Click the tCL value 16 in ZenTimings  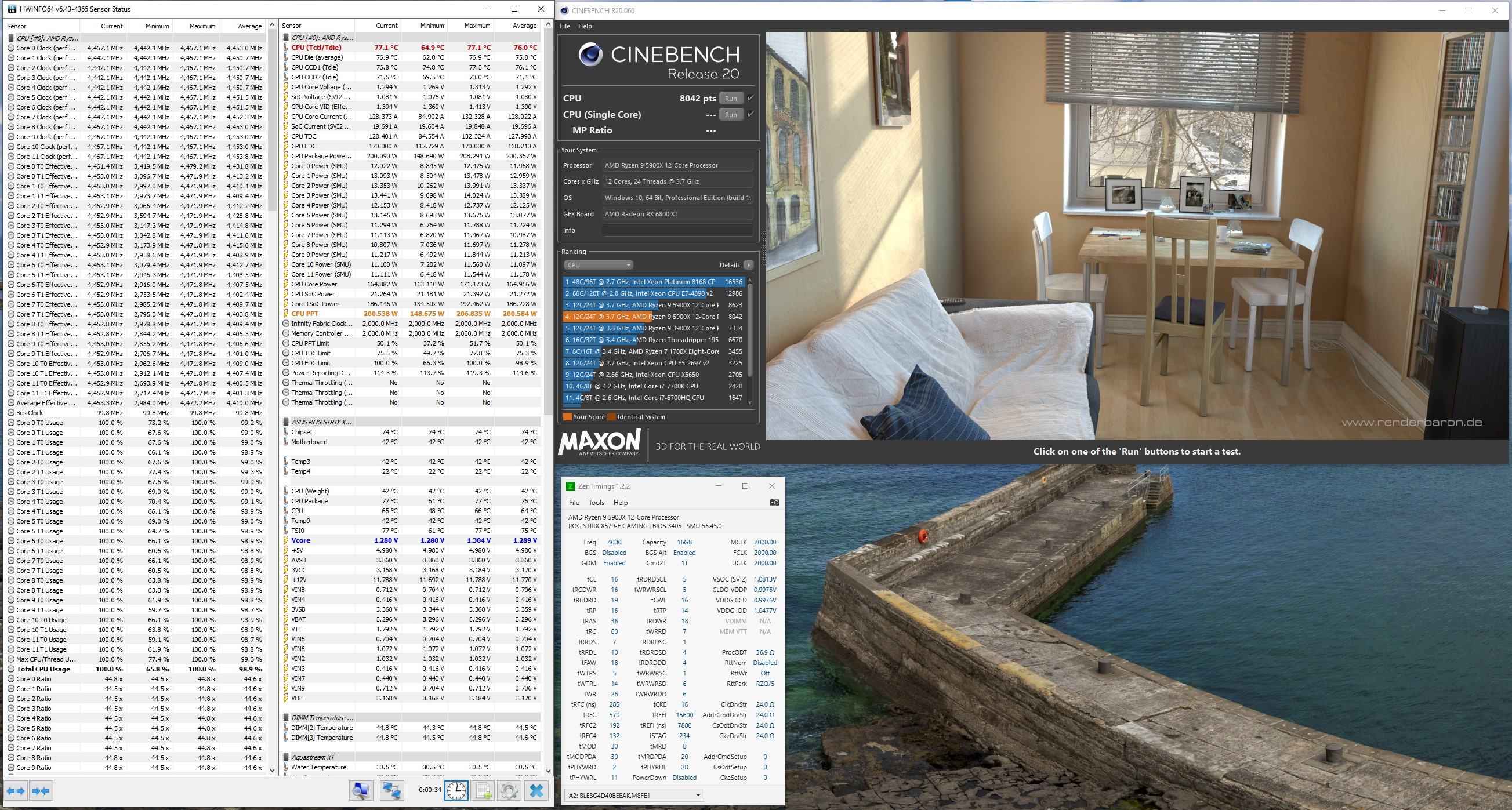coord(614,579)
